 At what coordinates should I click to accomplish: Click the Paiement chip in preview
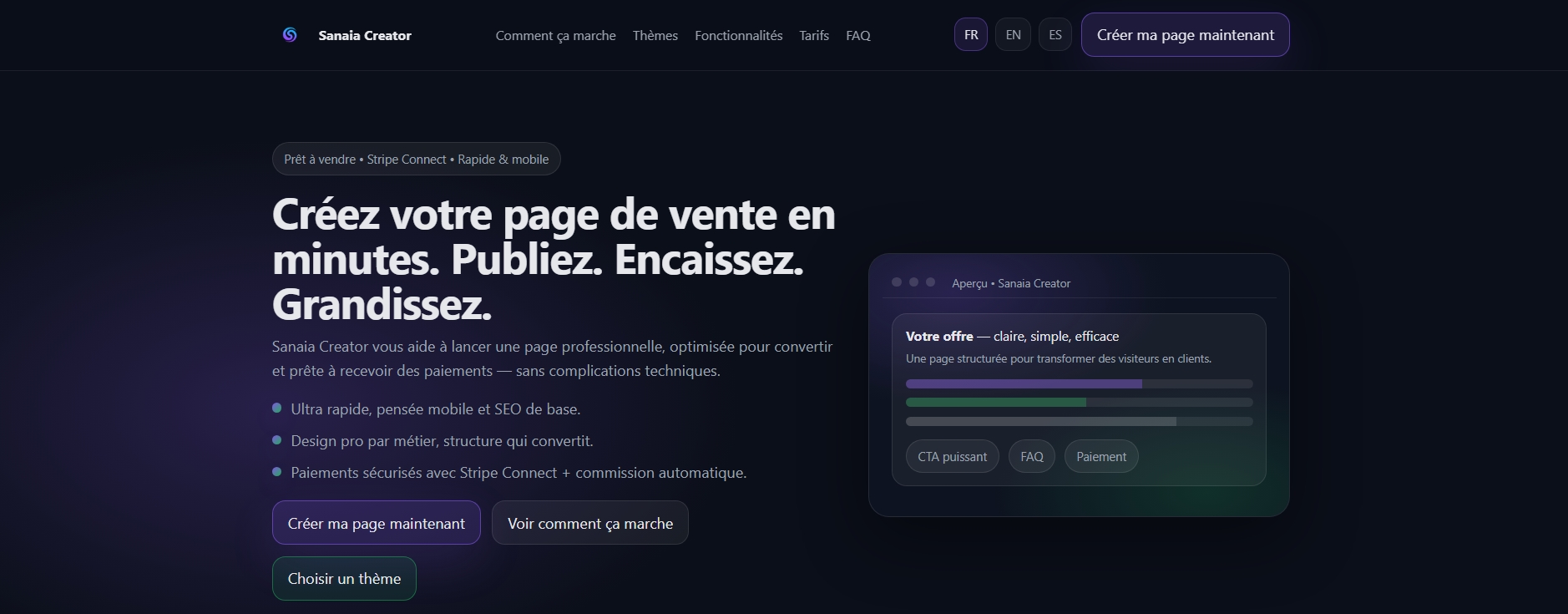point(1100,457)
